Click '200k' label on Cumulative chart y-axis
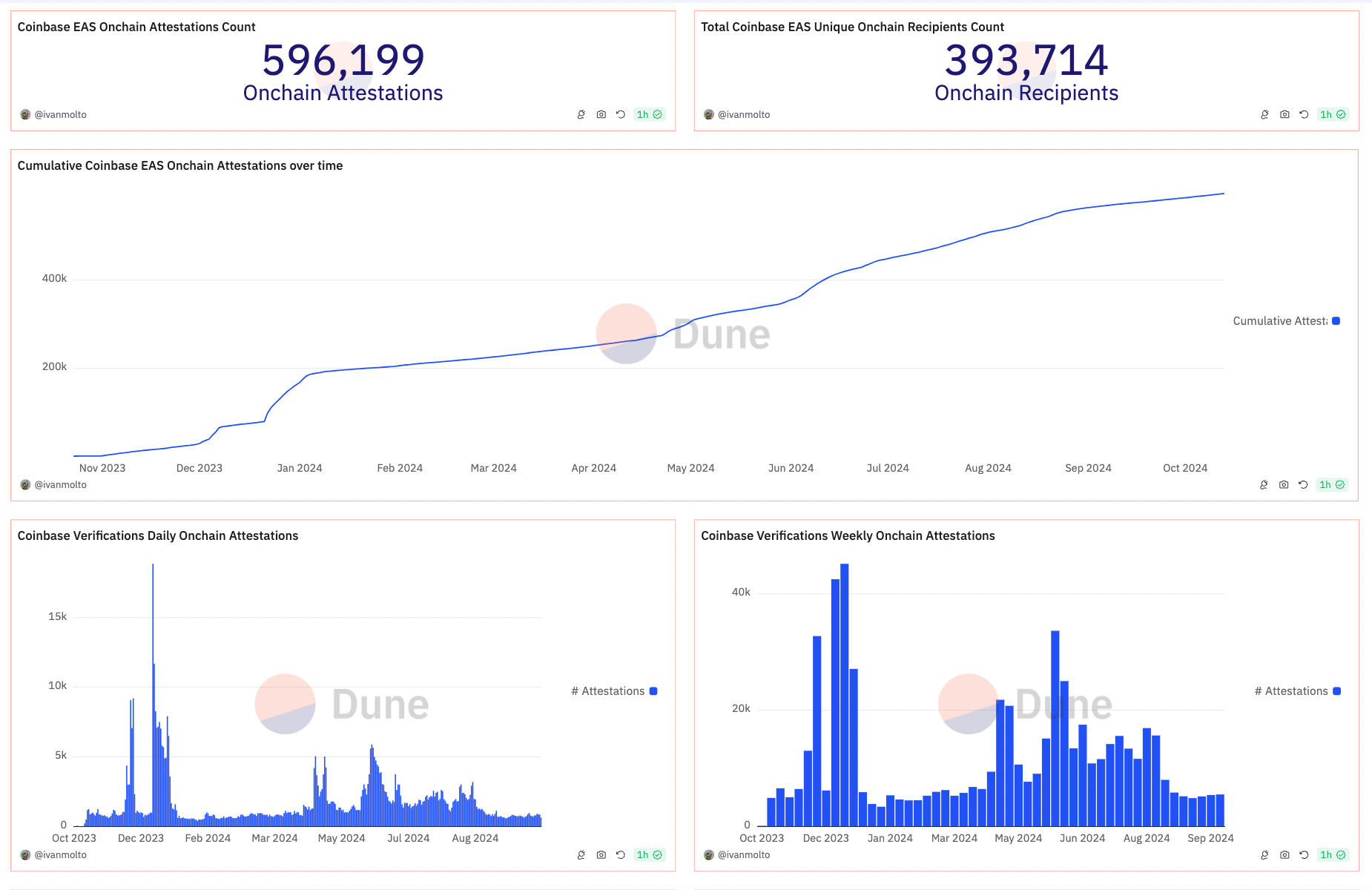The width and height of the screenshot is (1372, 890). point(54,366)
